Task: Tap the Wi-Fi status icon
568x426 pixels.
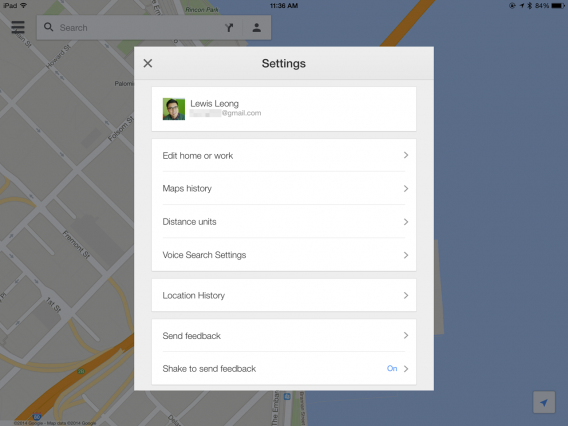Action: pos(24,5)
